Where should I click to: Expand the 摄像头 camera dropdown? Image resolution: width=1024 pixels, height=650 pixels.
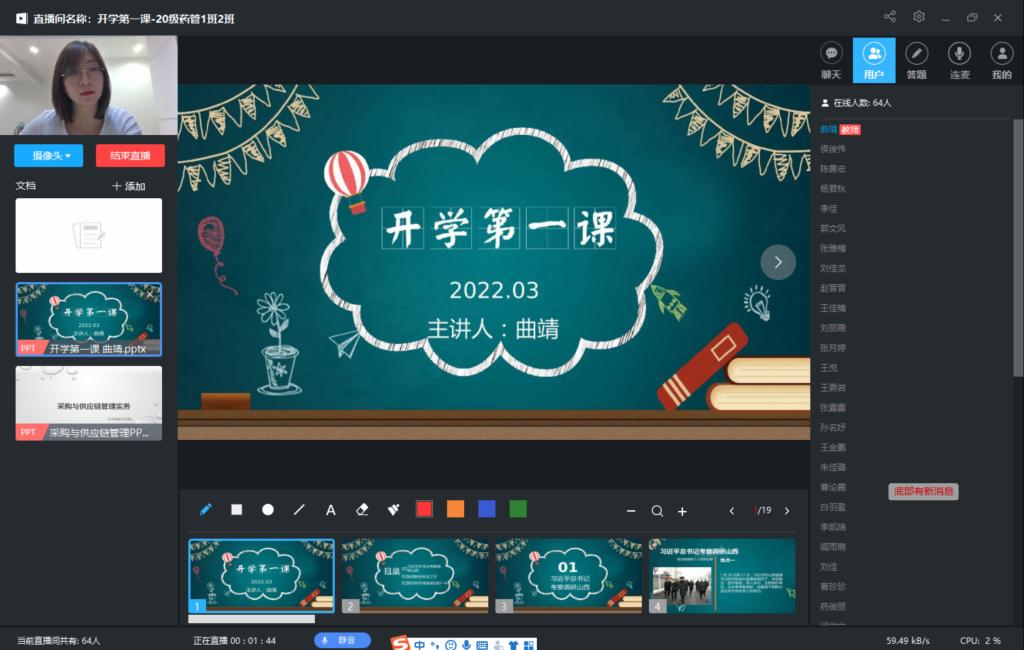(48, 156)
